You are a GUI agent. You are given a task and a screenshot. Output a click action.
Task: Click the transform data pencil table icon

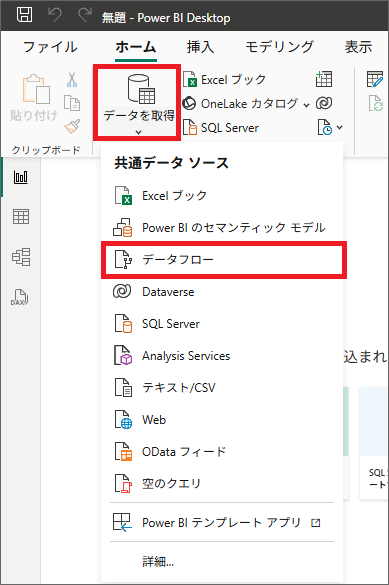375,79
